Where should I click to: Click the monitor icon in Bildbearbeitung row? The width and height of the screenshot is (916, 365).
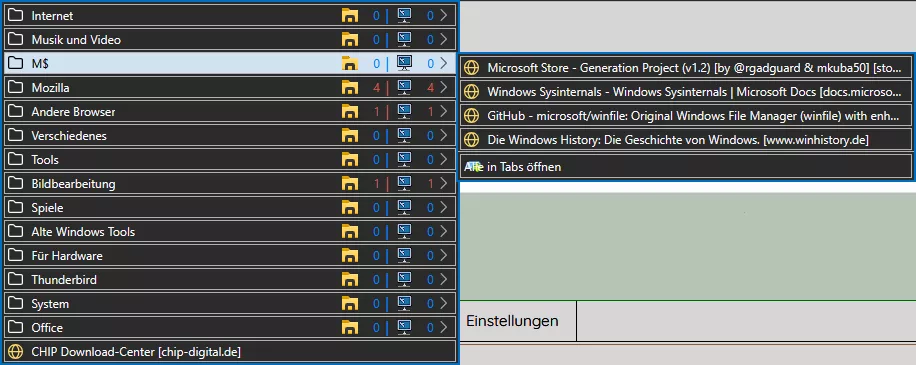pyautogui.click(x=404, y=183)
